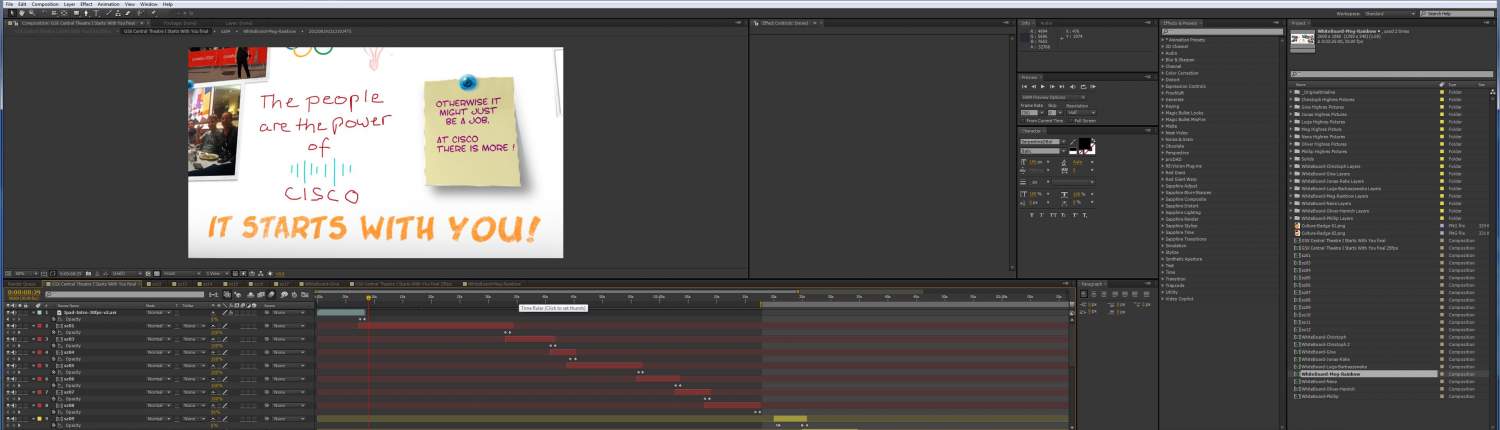Enable Full Screen checkbox in Preview
Image resolution: width=1500 pixels, height=430 pixels.
pos(1070,121)
